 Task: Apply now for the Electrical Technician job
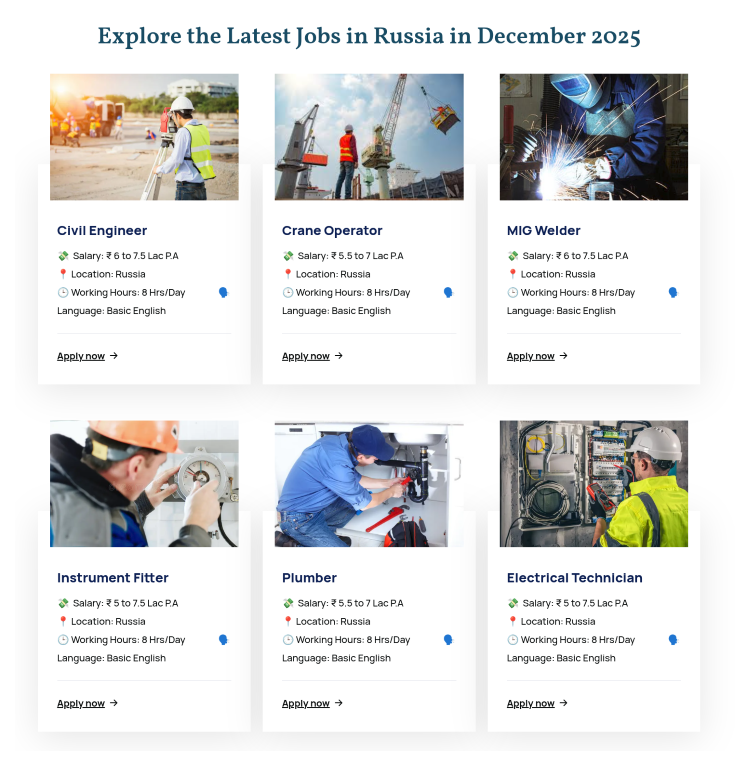pyautogui.click(x=537, y=704)
